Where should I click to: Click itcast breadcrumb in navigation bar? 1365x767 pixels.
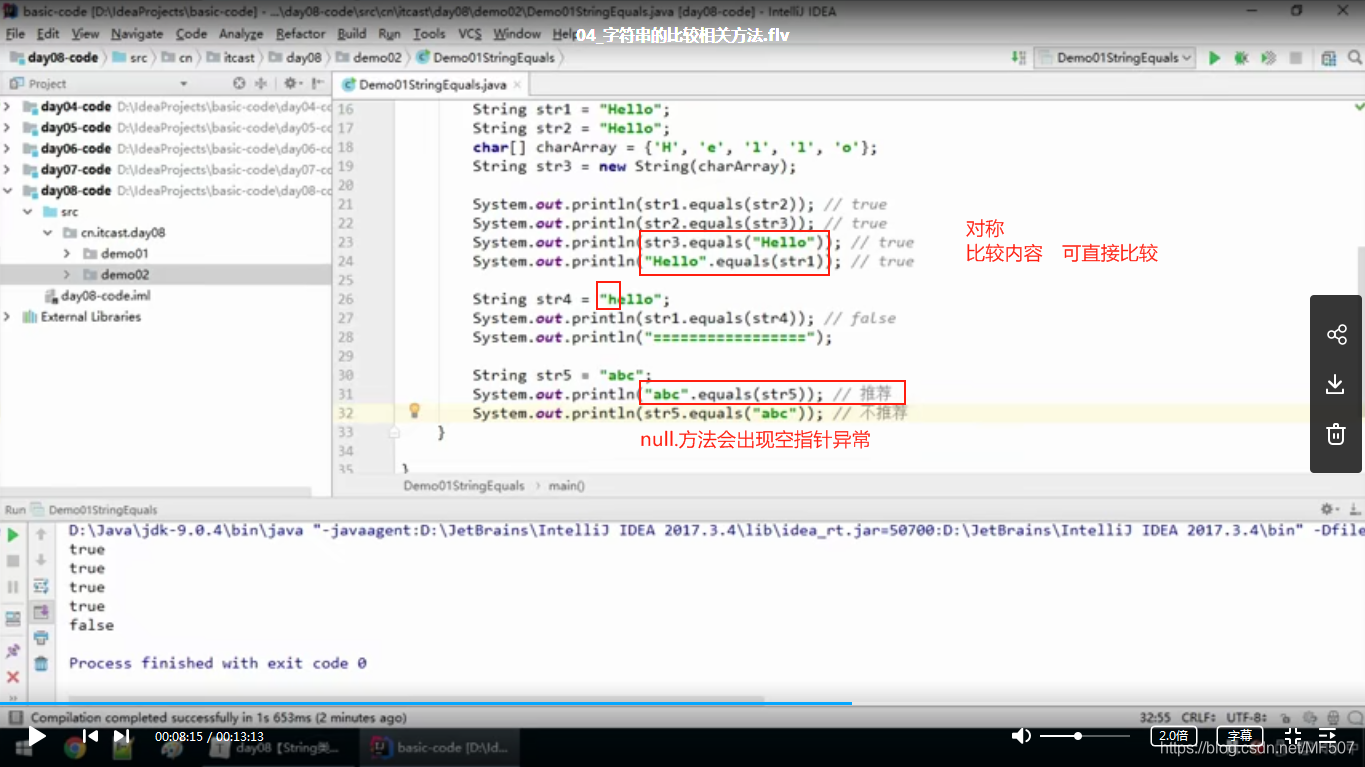coord(231,58)
